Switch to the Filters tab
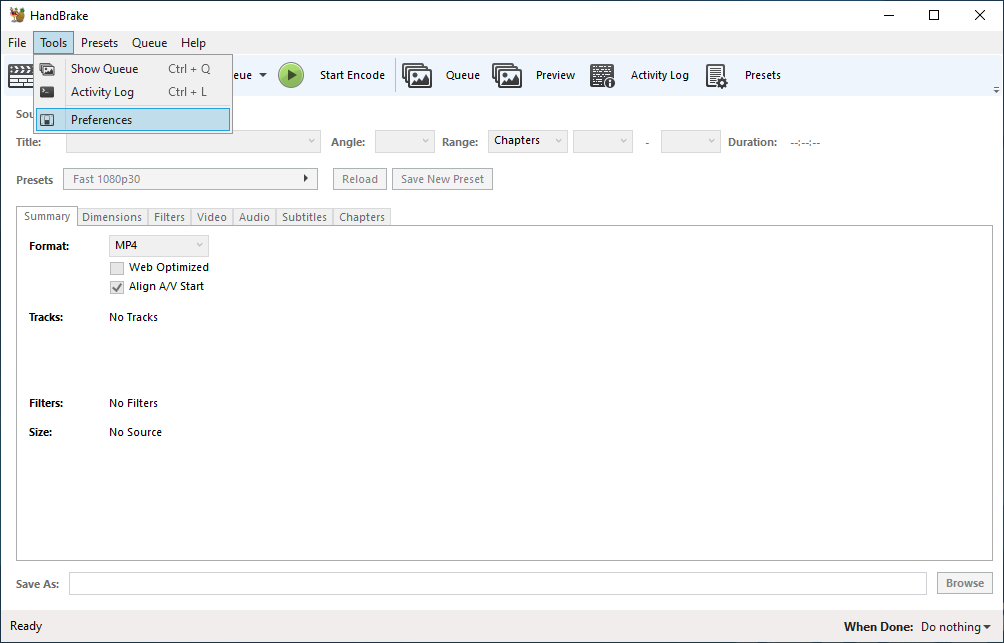This screenshot has height=643, width=1004. pos(169,217)
